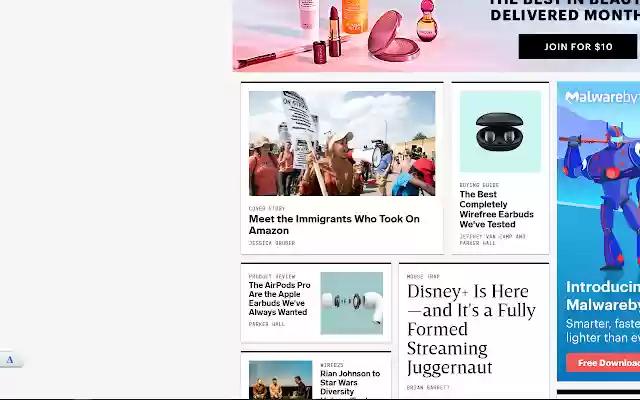Click the Parker Hall byline under AirPods review

click(x=267, y=324)
